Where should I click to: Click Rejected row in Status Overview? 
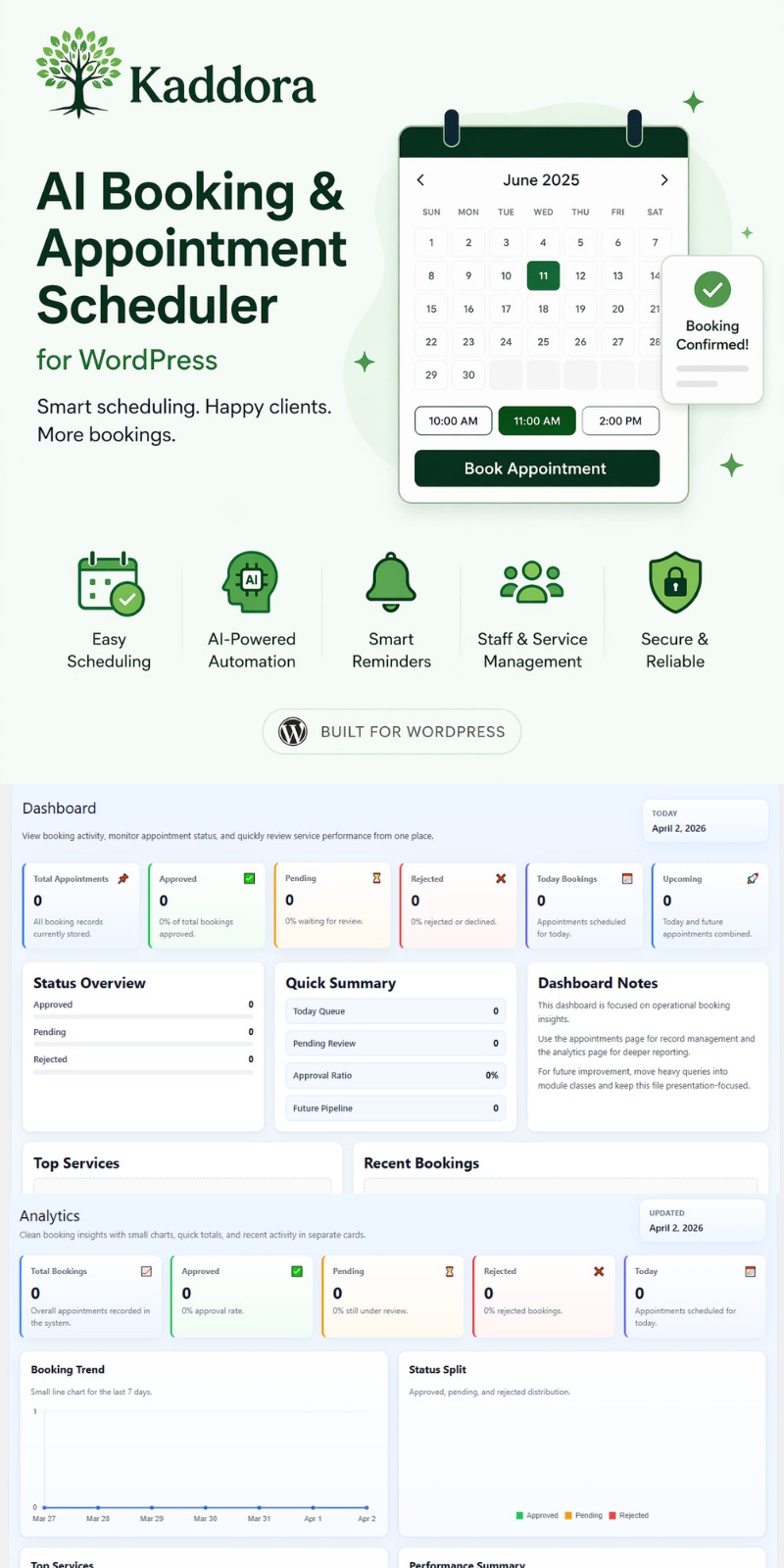pos(143,1063)
